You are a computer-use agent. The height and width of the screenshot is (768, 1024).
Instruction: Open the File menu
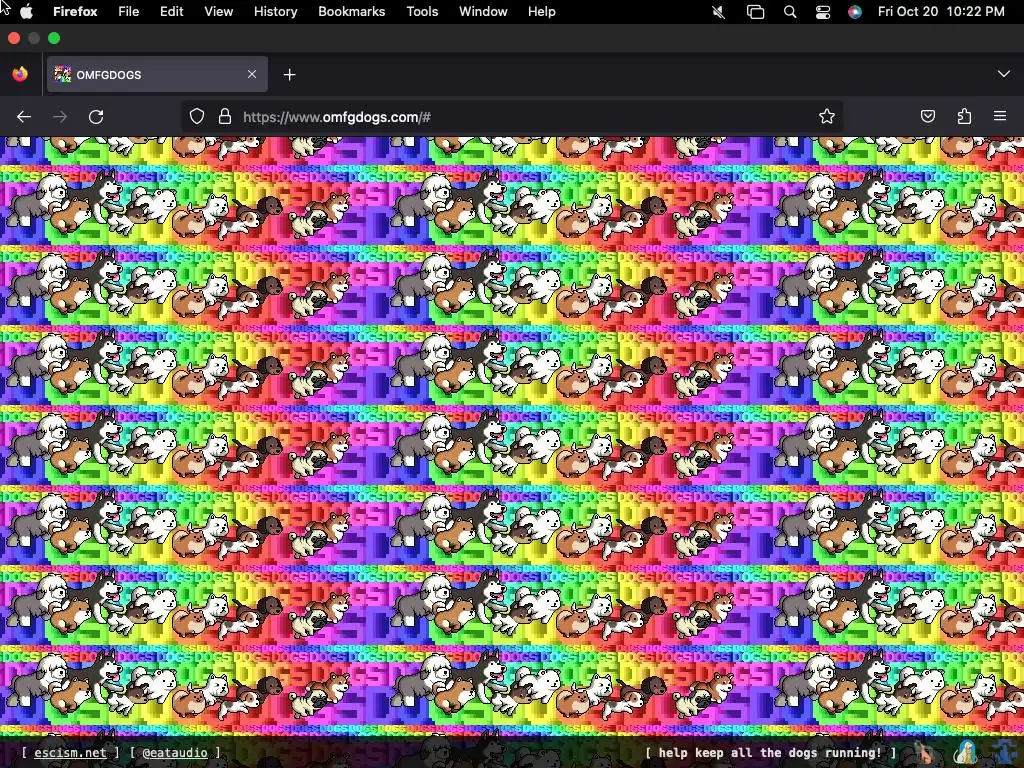point(129,12)
